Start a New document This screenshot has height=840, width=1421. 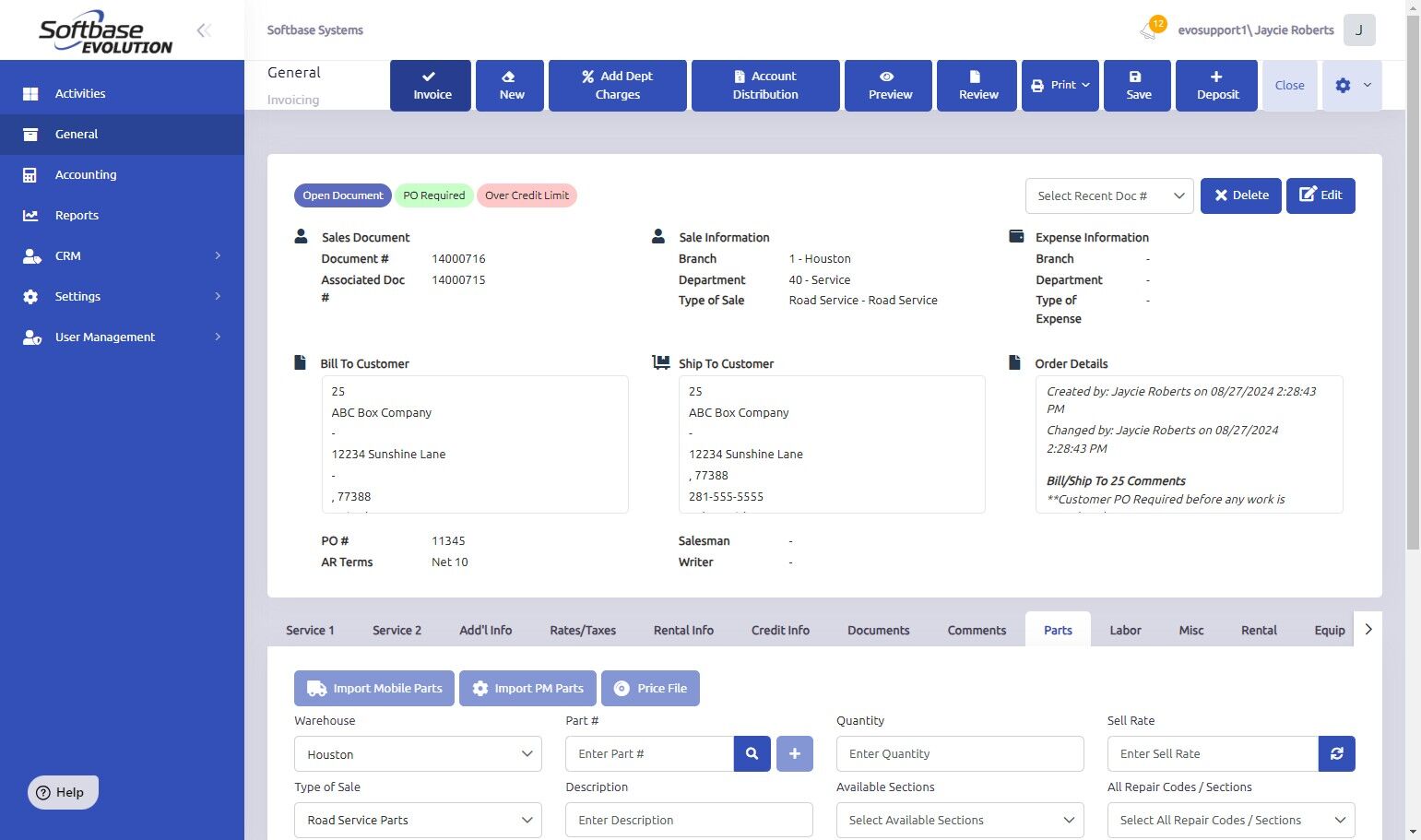pyautogui.click(x=510, y=85)
